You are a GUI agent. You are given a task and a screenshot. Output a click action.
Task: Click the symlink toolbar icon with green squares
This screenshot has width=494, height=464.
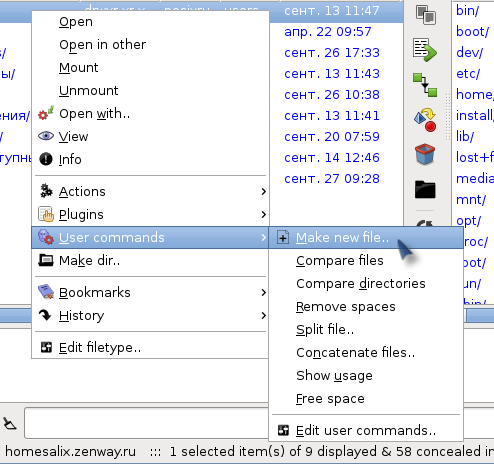(425, 85)
